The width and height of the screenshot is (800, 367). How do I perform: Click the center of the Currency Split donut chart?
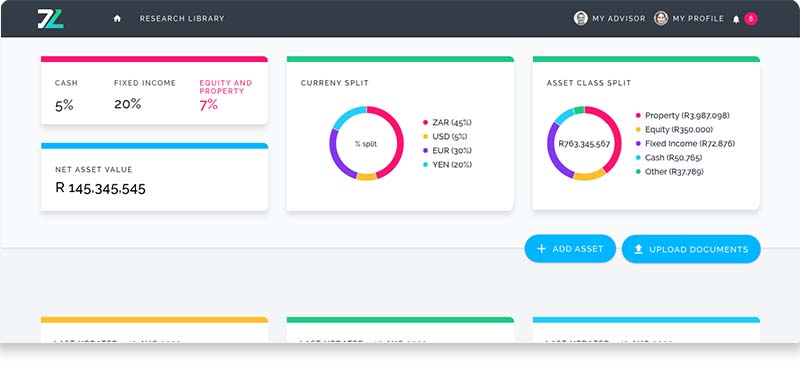click(366, 144)
